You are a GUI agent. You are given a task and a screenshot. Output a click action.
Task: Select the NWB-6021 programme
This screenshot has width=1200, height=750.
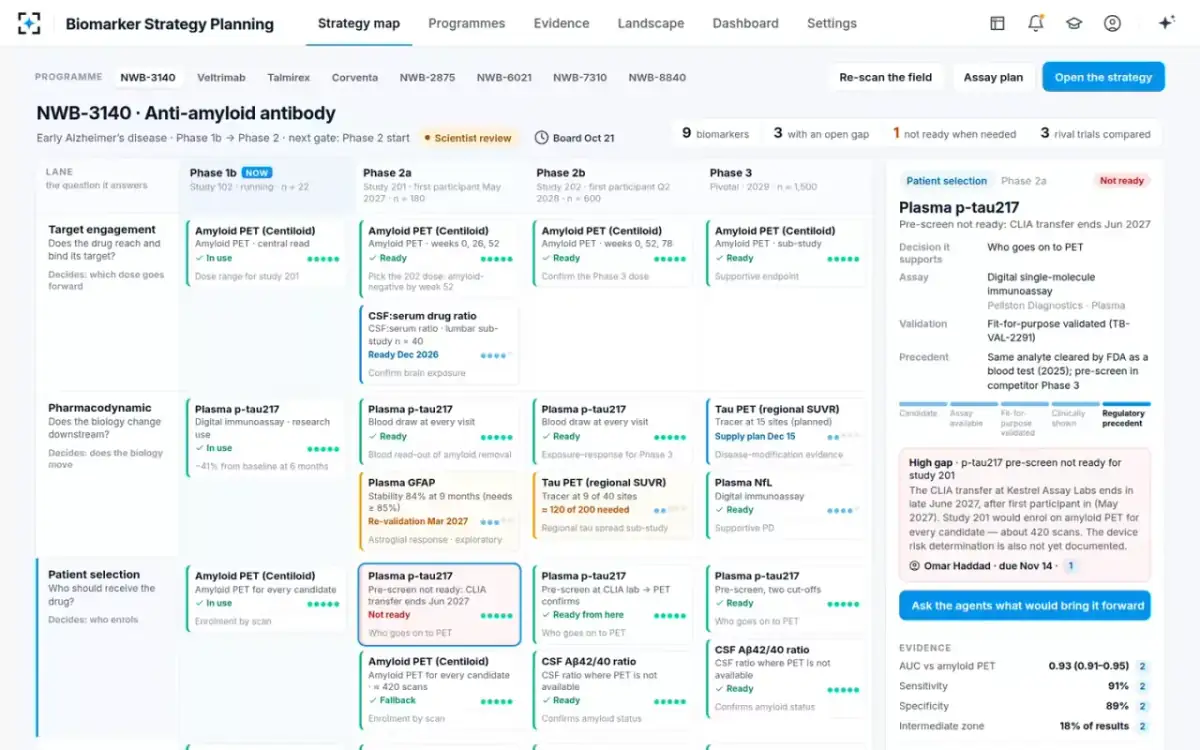point(504,77)
